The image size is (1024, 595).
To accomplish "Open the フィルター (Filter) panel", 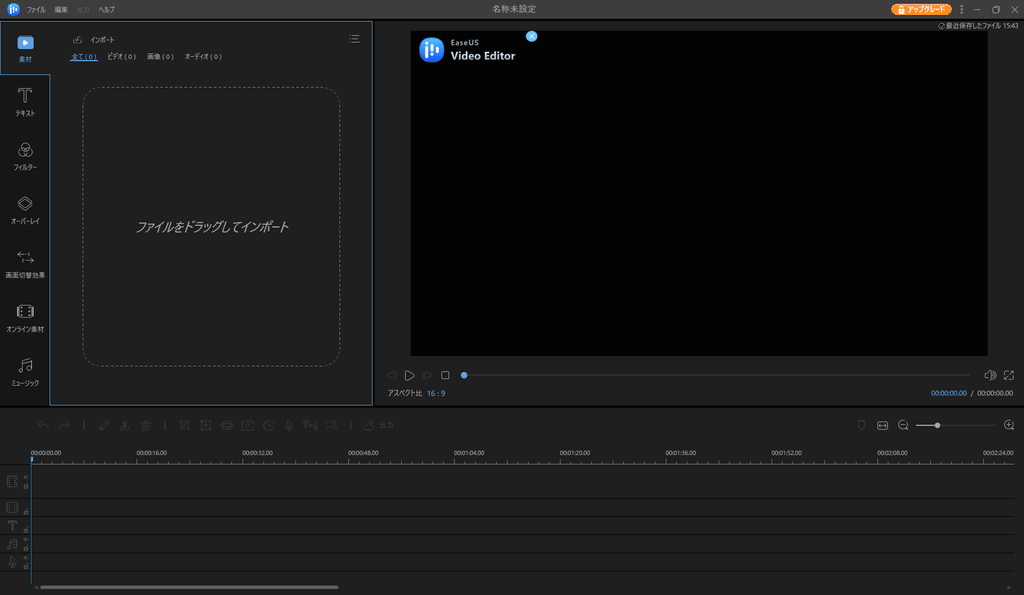I will click(25, 156).
